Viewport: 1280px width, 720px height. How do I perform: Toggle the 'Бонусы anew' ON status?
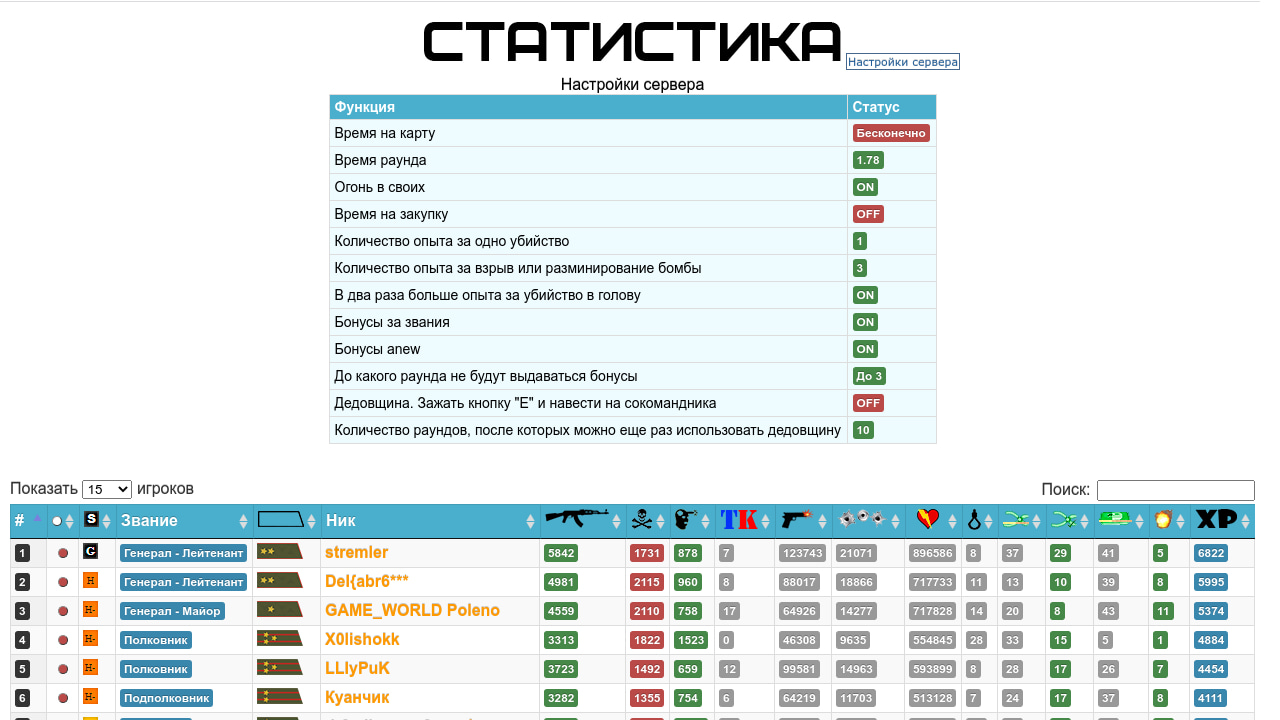[865, 349]
